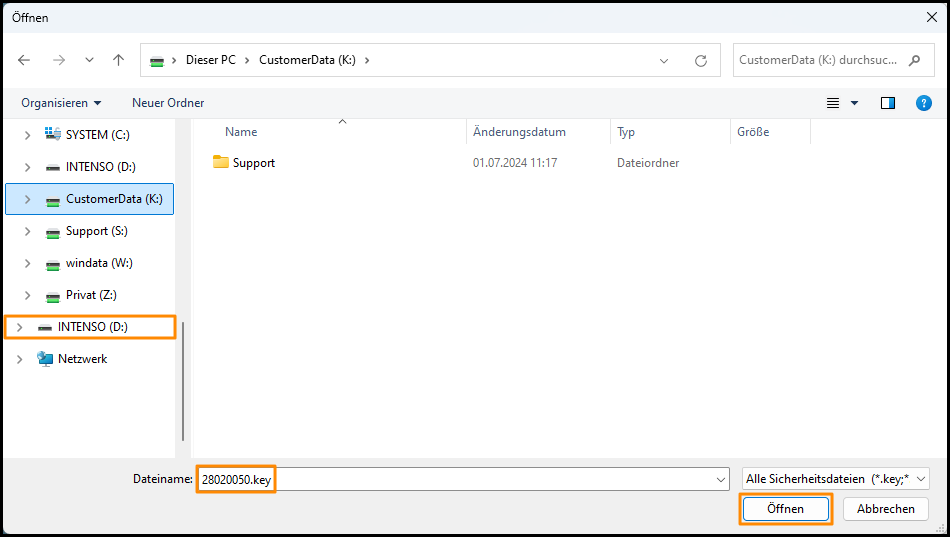Change the view layout icon

tap(833, 103)
